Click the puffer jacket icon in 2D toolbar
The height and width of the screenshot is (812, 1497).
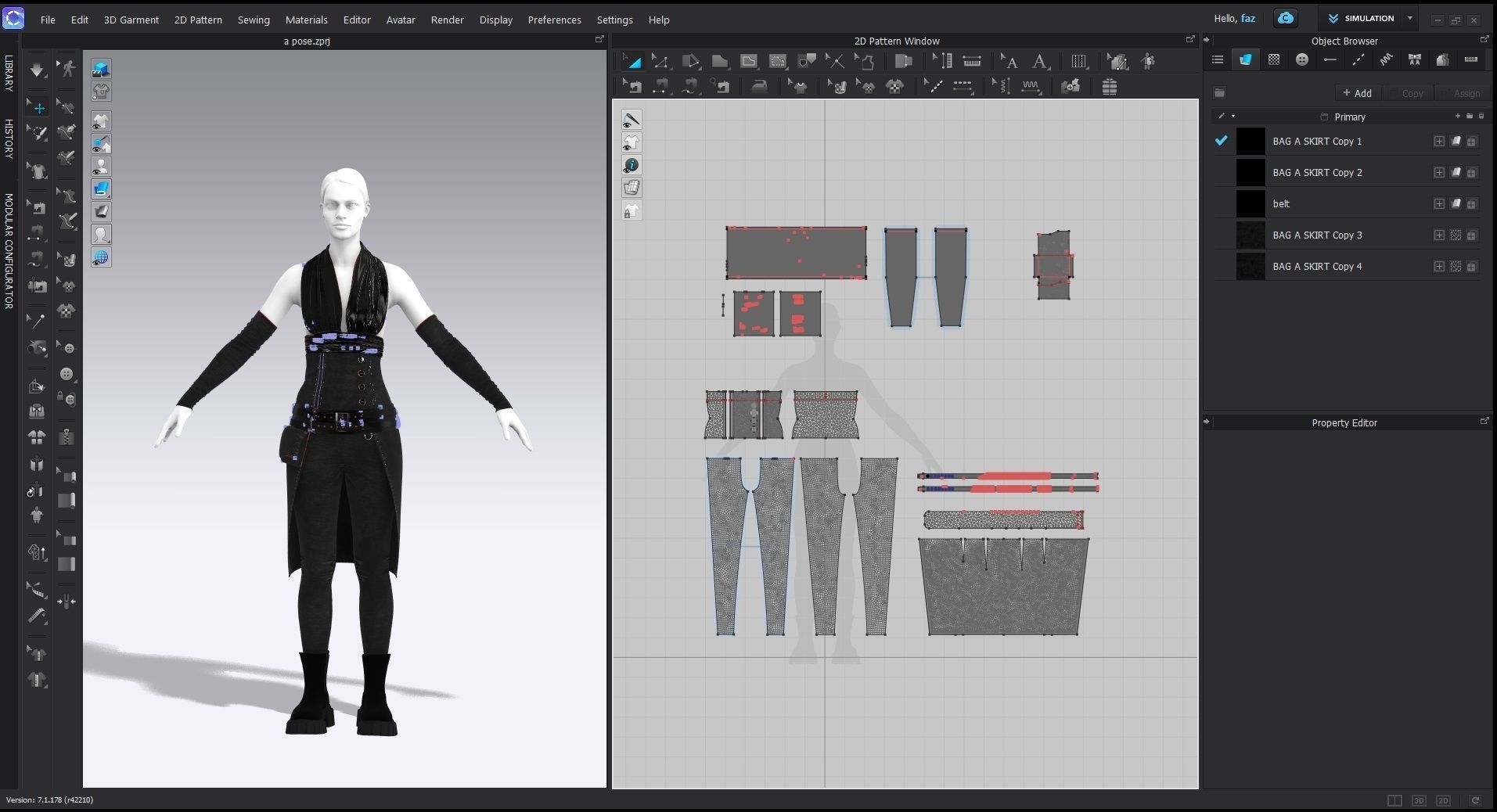pyautogui.click(x=1110, y=87)
